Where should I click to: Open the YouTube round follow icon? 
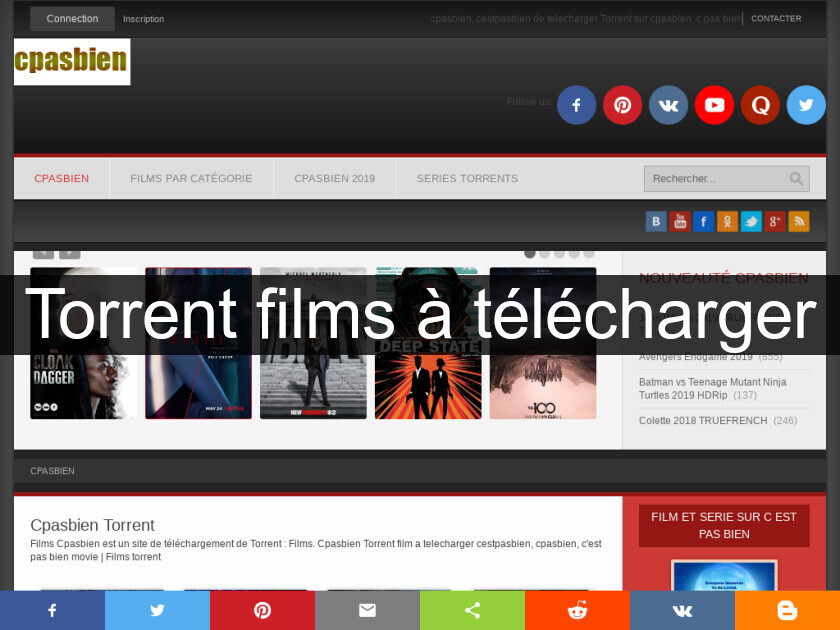click(714, 105)
